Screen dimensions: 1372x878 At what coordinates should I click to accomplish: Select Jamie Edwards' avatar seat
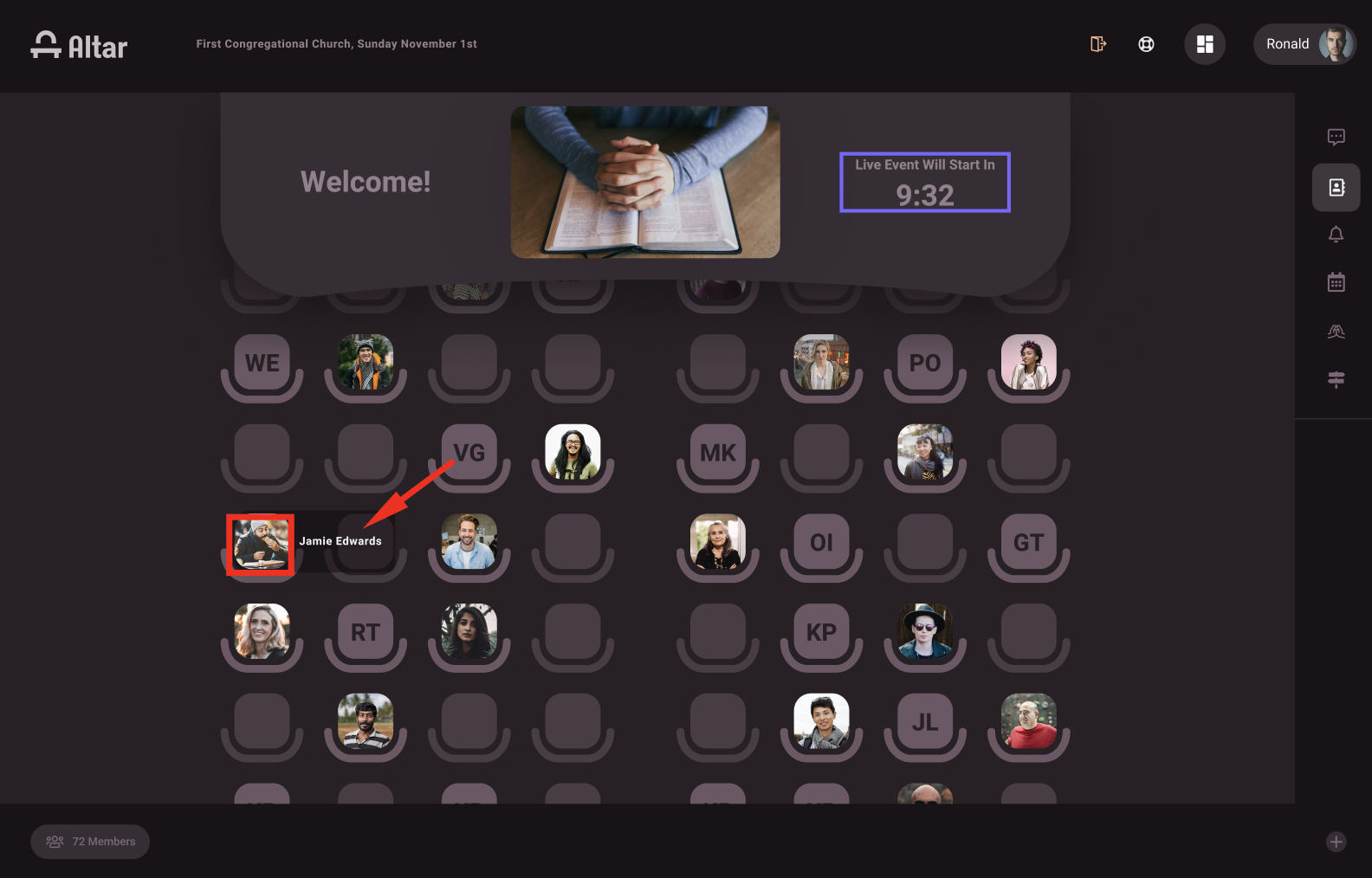(261, 545)
